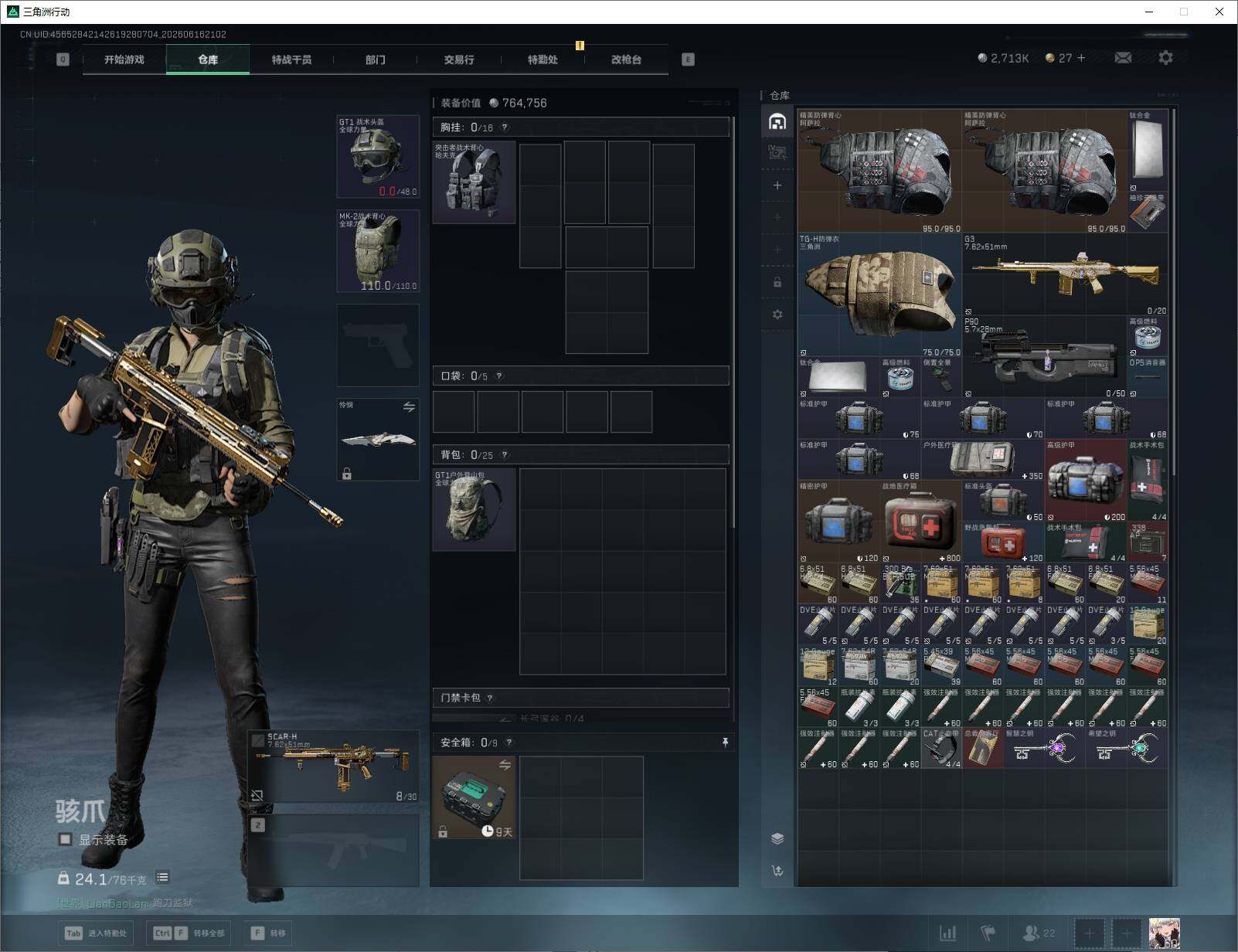Click the sort warehouse icon at sidebar bottom

pyautogui.click(x=777, y=871)
